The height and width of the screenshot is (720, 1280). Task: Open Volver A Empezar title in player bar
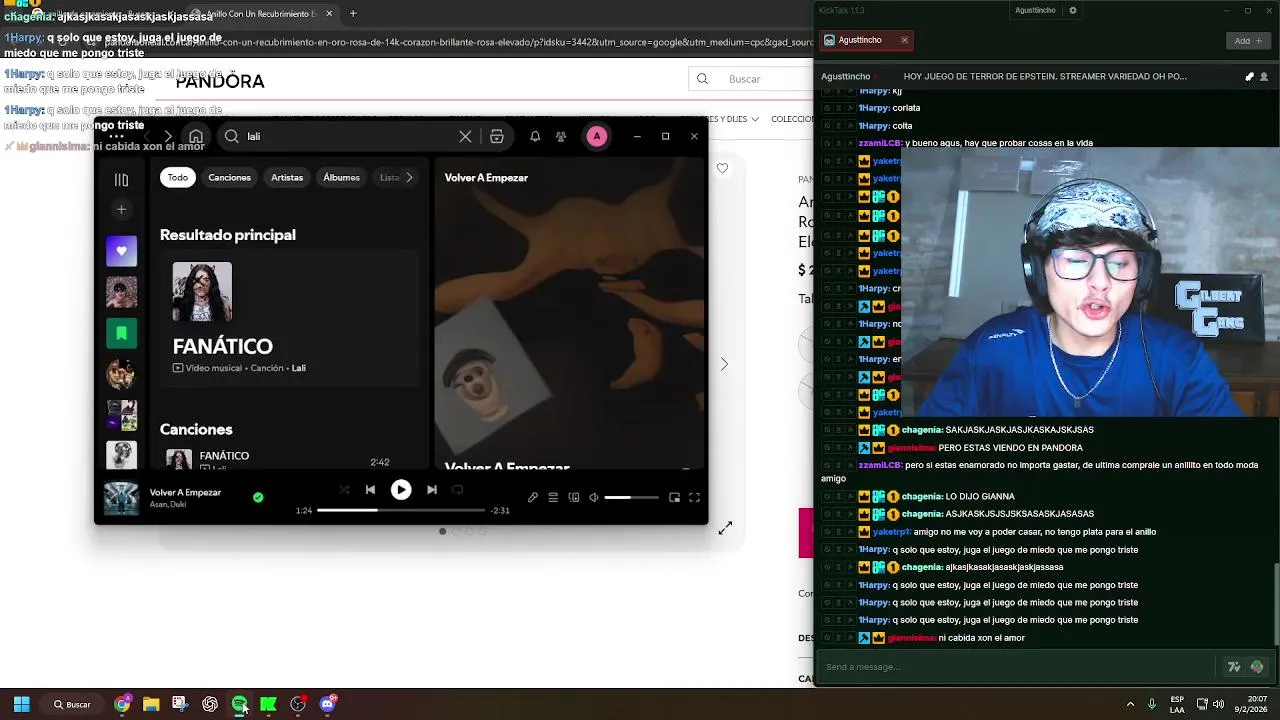coord(185,492)
